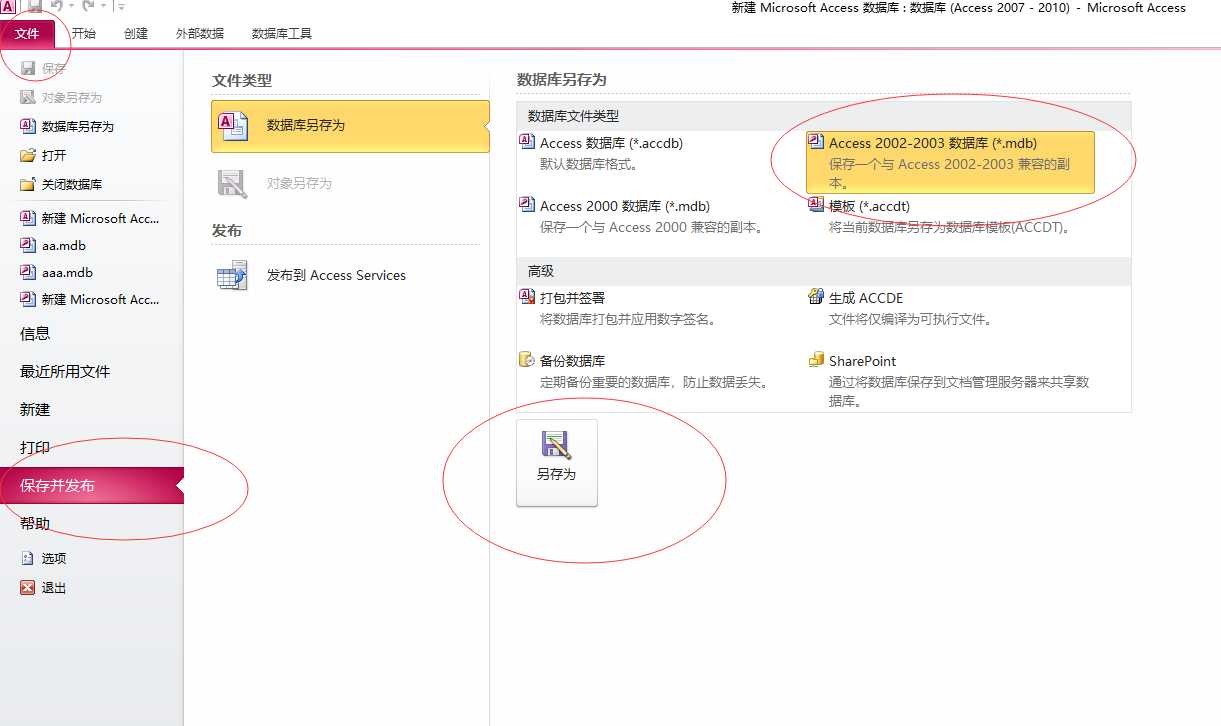Switch to the 外部数据 ribbon tab

click(x=200, y=33)
